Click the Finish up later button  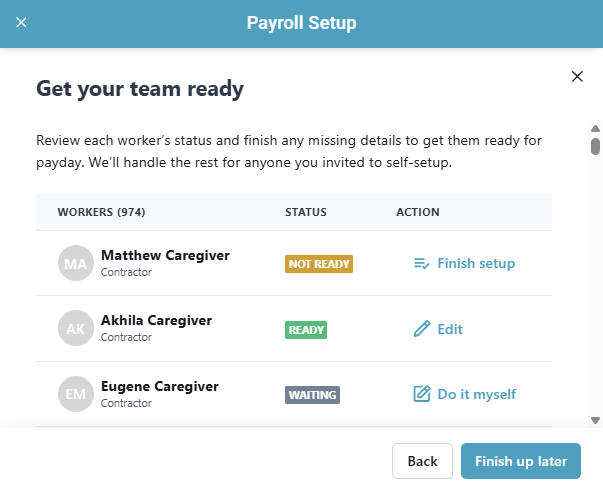pos(520,461)
